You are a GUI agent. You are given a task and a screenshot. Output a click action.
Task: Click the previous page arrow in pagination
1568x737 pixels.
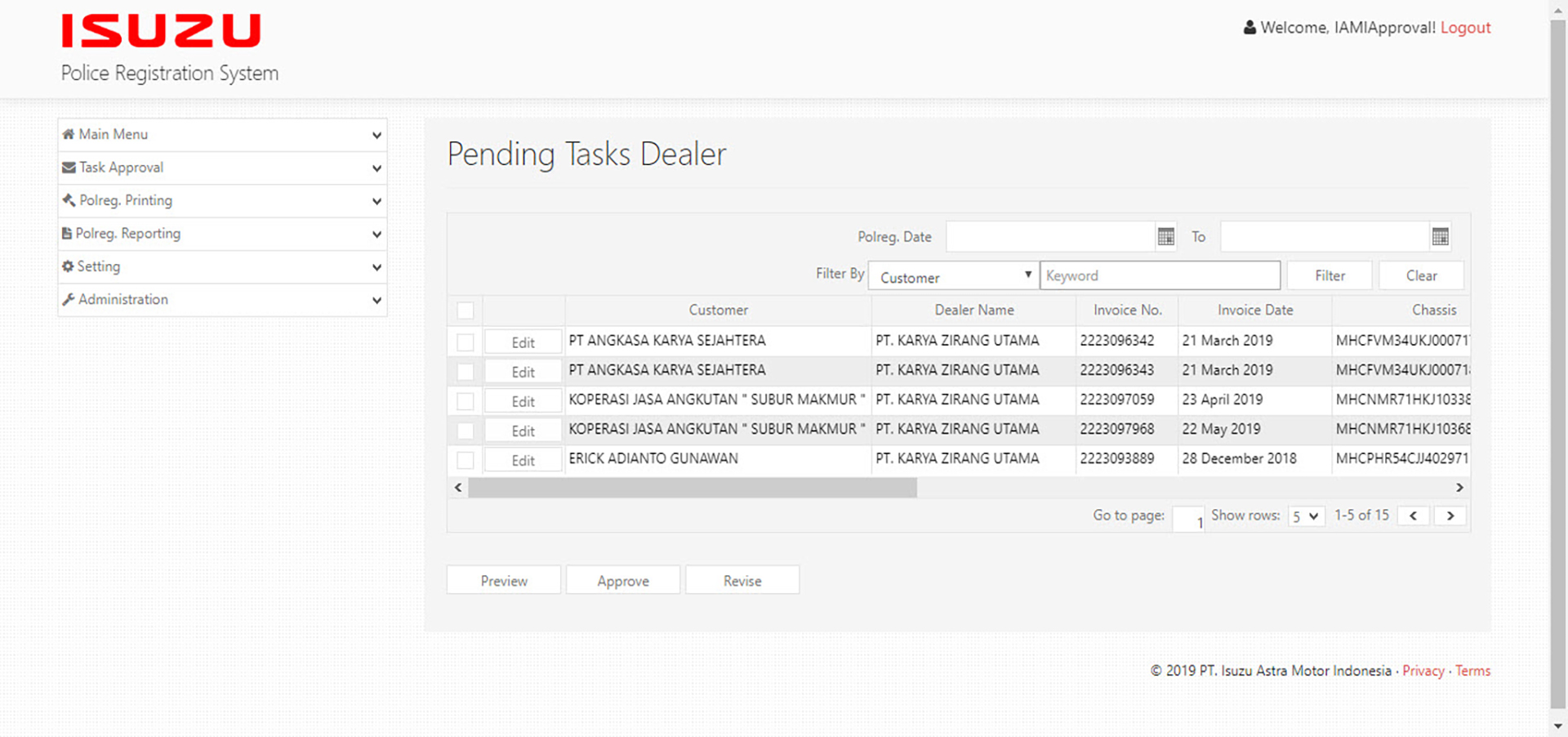click(1413, 516)
